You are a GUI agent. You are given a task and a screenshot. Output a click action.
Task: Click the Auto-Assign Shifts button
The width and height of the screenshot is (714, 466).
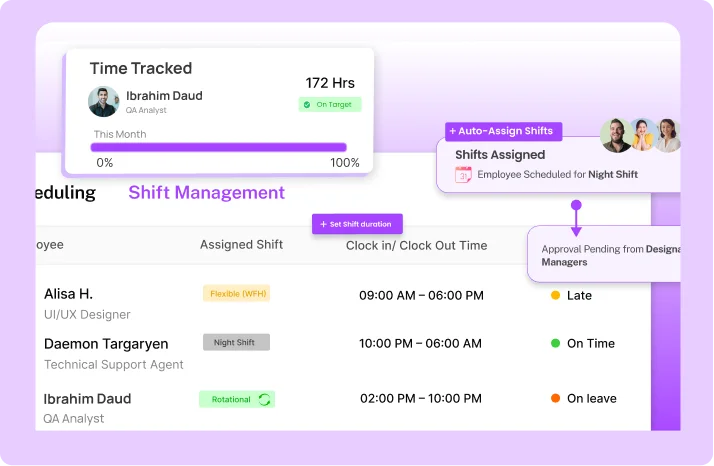500,131
